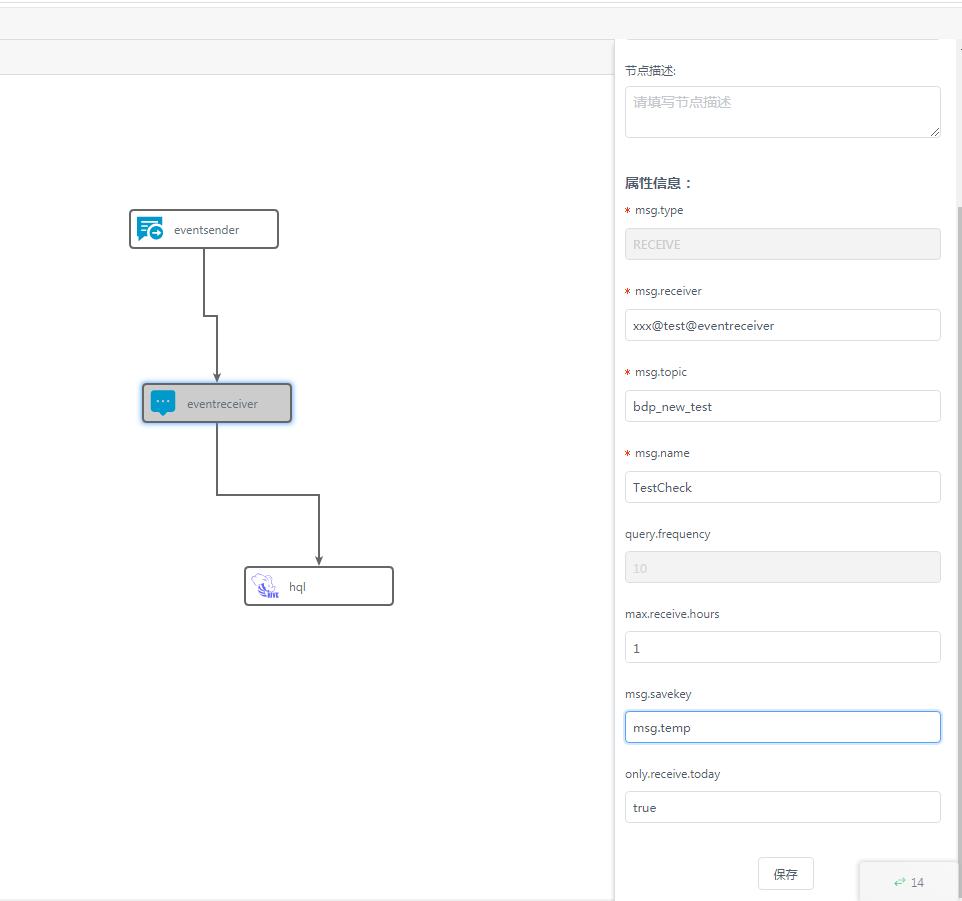Click the connector arrow into hql node

click(319, 530)
